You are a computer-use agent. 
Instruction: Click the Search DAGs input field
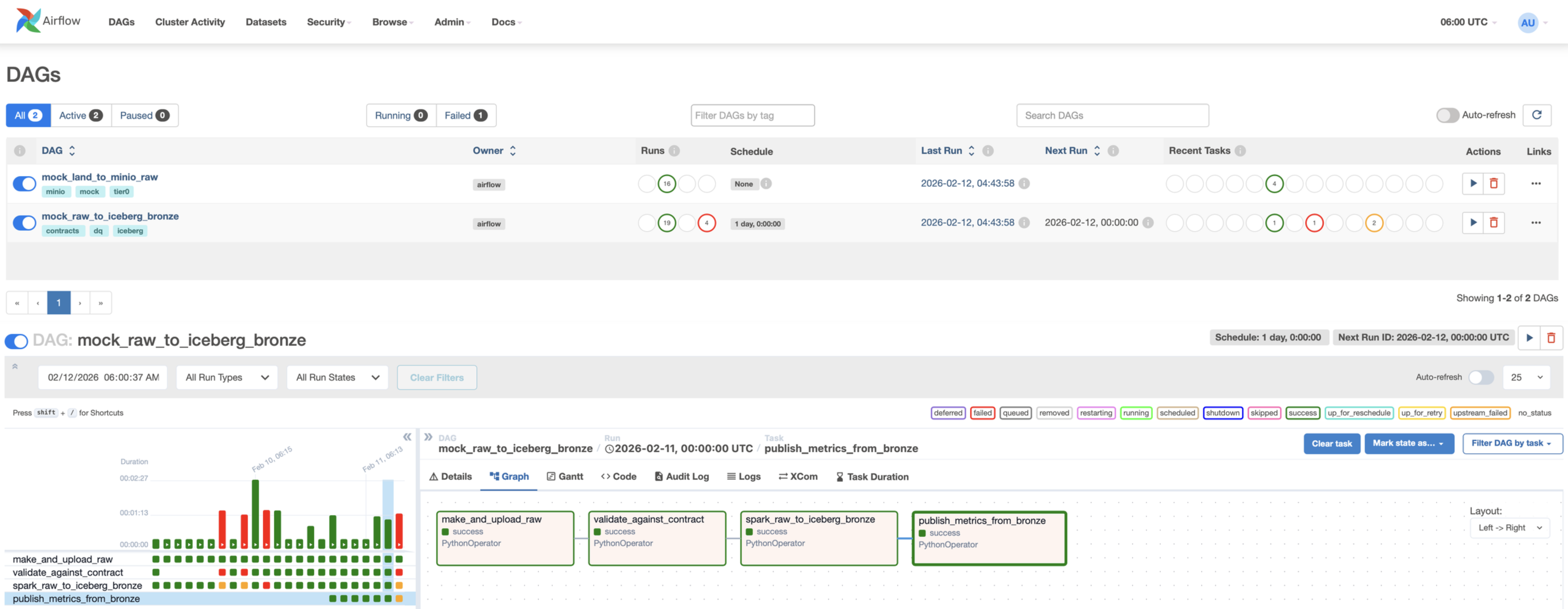click(x=1112, y=115)
